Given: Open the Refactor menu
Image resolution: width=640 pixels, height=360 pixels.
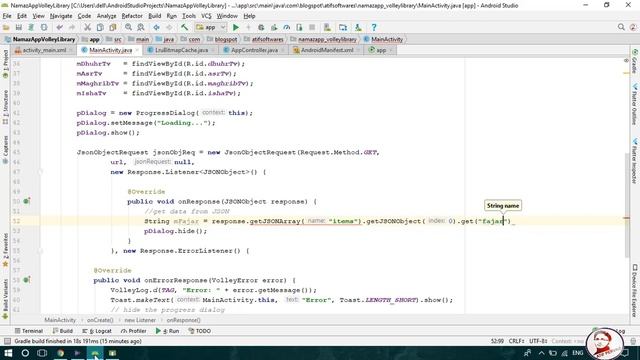Looking at the screenshot, I should point(132,16).
